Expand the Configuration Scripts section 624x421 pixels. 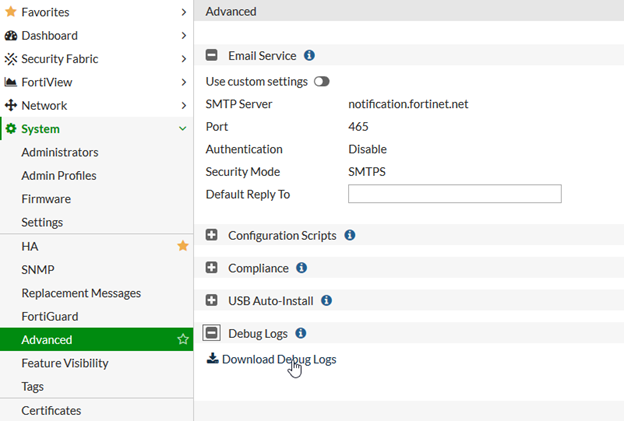click(212, 236)
